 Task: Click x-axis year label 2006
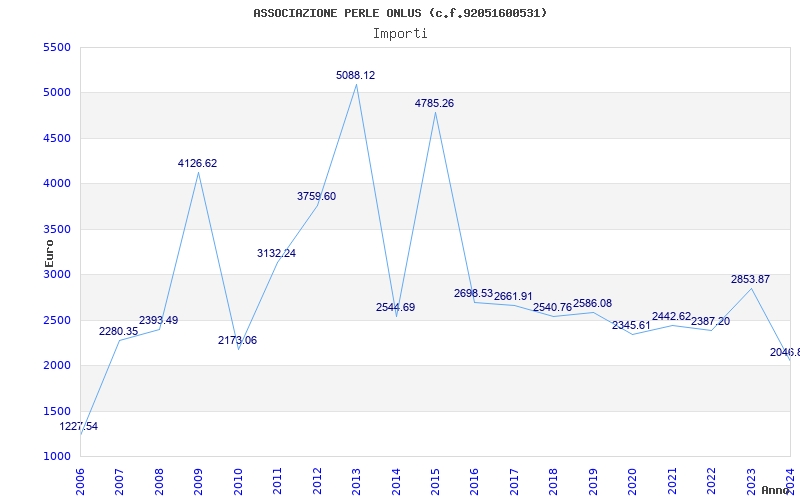(x=80, y=482)
